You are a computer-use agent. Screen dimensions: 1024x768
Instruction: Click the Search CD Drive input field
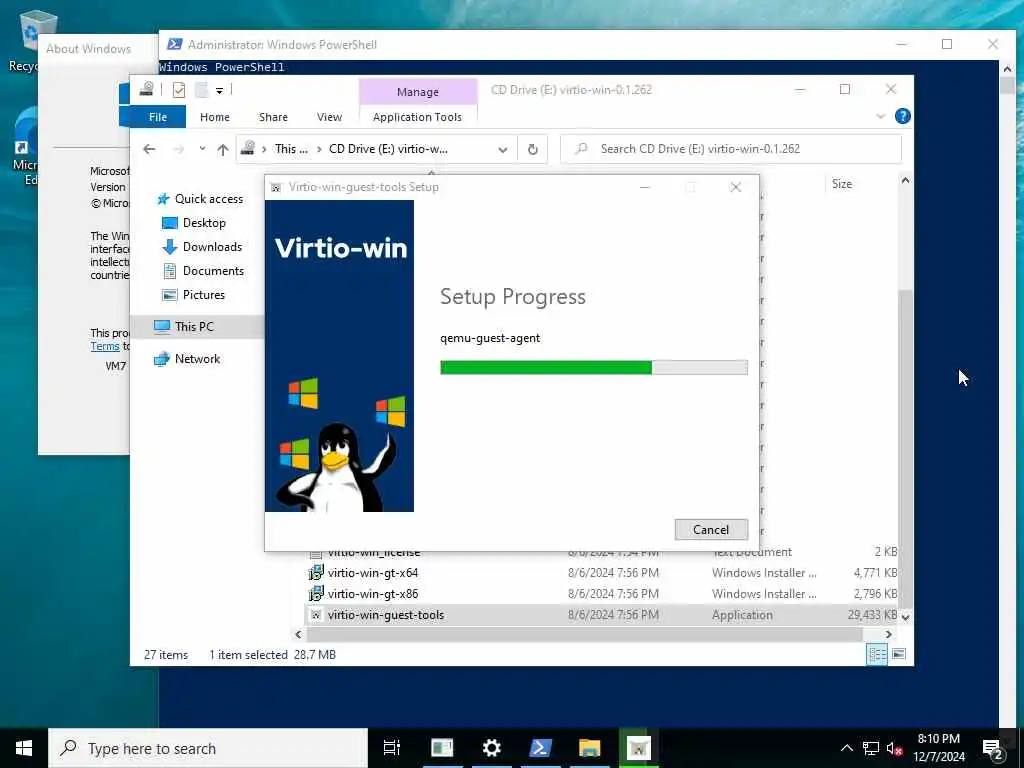731,149
